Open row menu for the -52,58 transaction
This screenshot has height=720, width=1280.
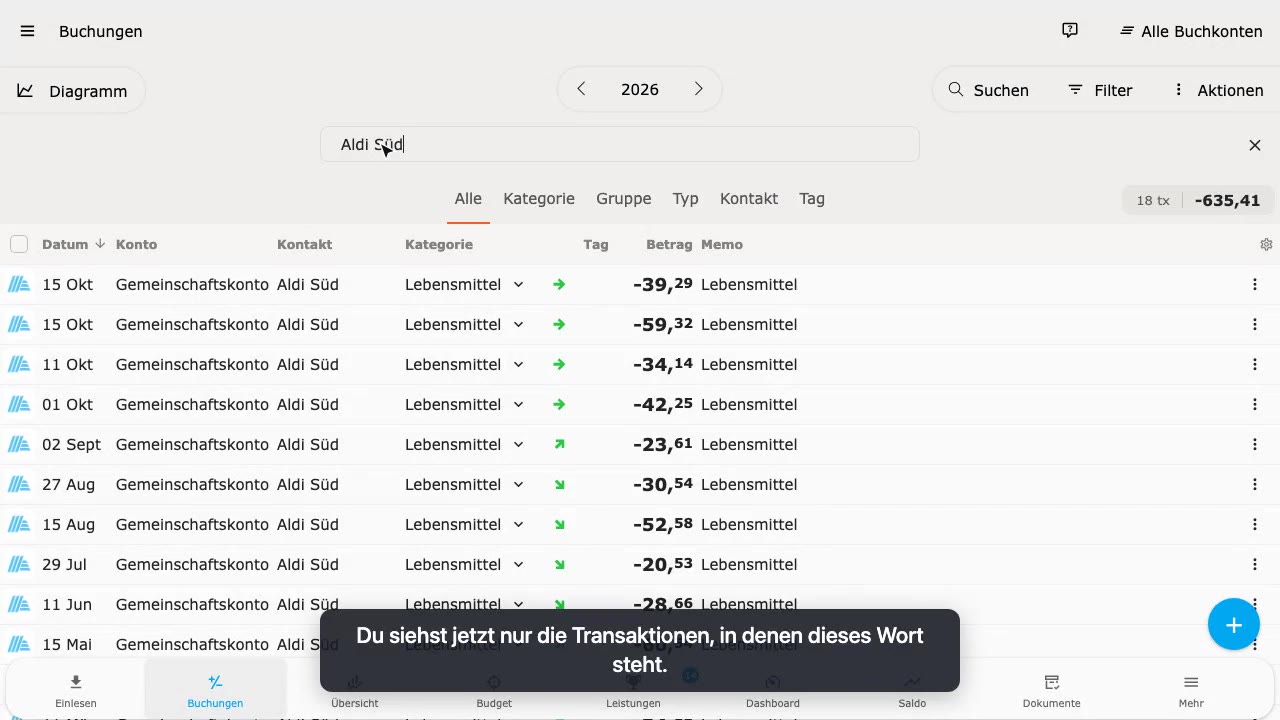[x=1255, y=524]
